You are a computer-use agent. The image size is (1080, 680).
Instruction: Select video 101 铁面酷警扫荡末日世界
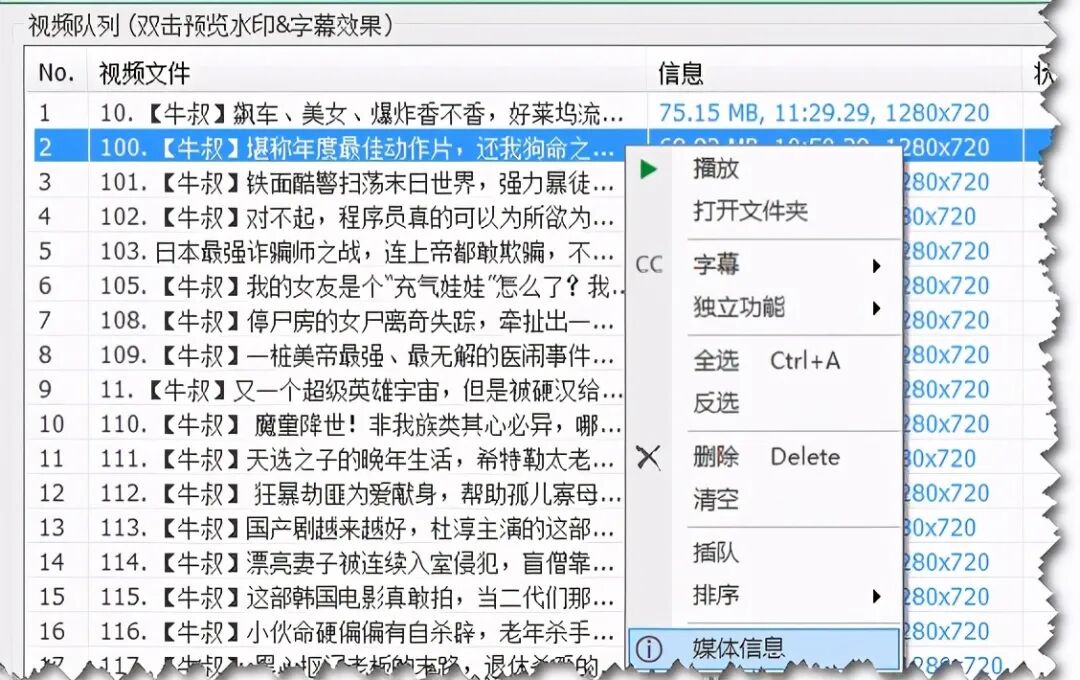click(x=357, y=183)
